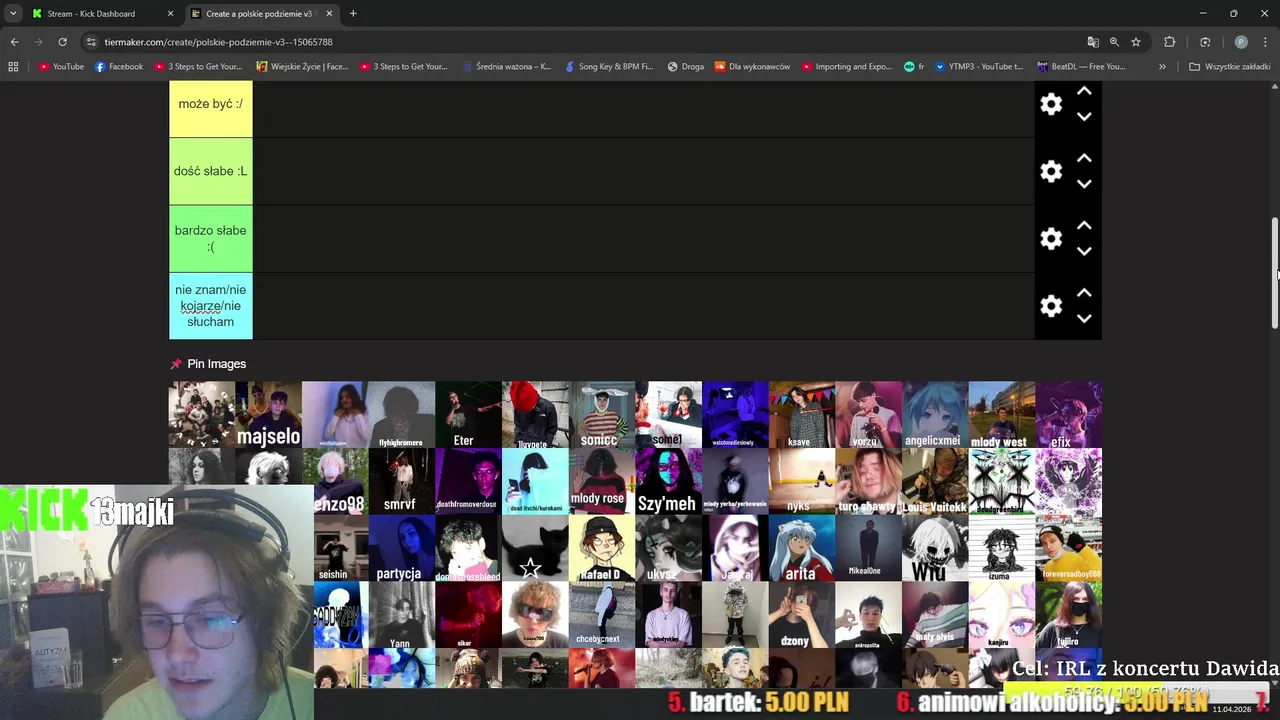Click the green 'dość słabe :L' tier label
Screen dimensions: 1280x720
(x=211, y=171)
